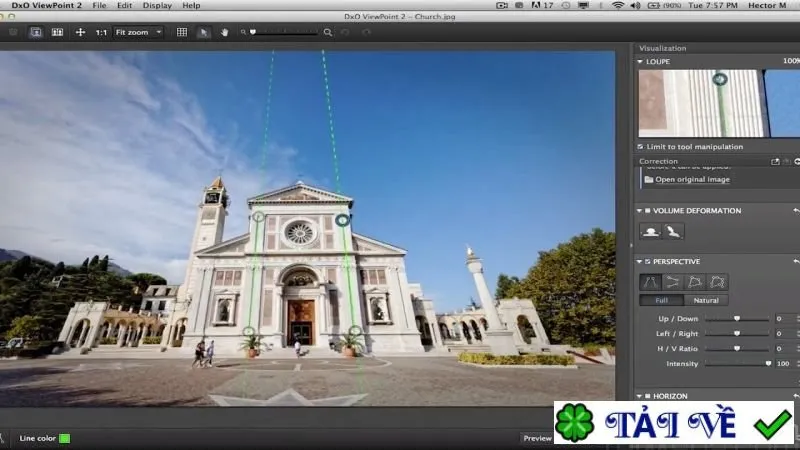The image size is (800, 450).
Task: Show the grid overlay from toolbar
Action: pyautogui.click(x=182, y=32)
